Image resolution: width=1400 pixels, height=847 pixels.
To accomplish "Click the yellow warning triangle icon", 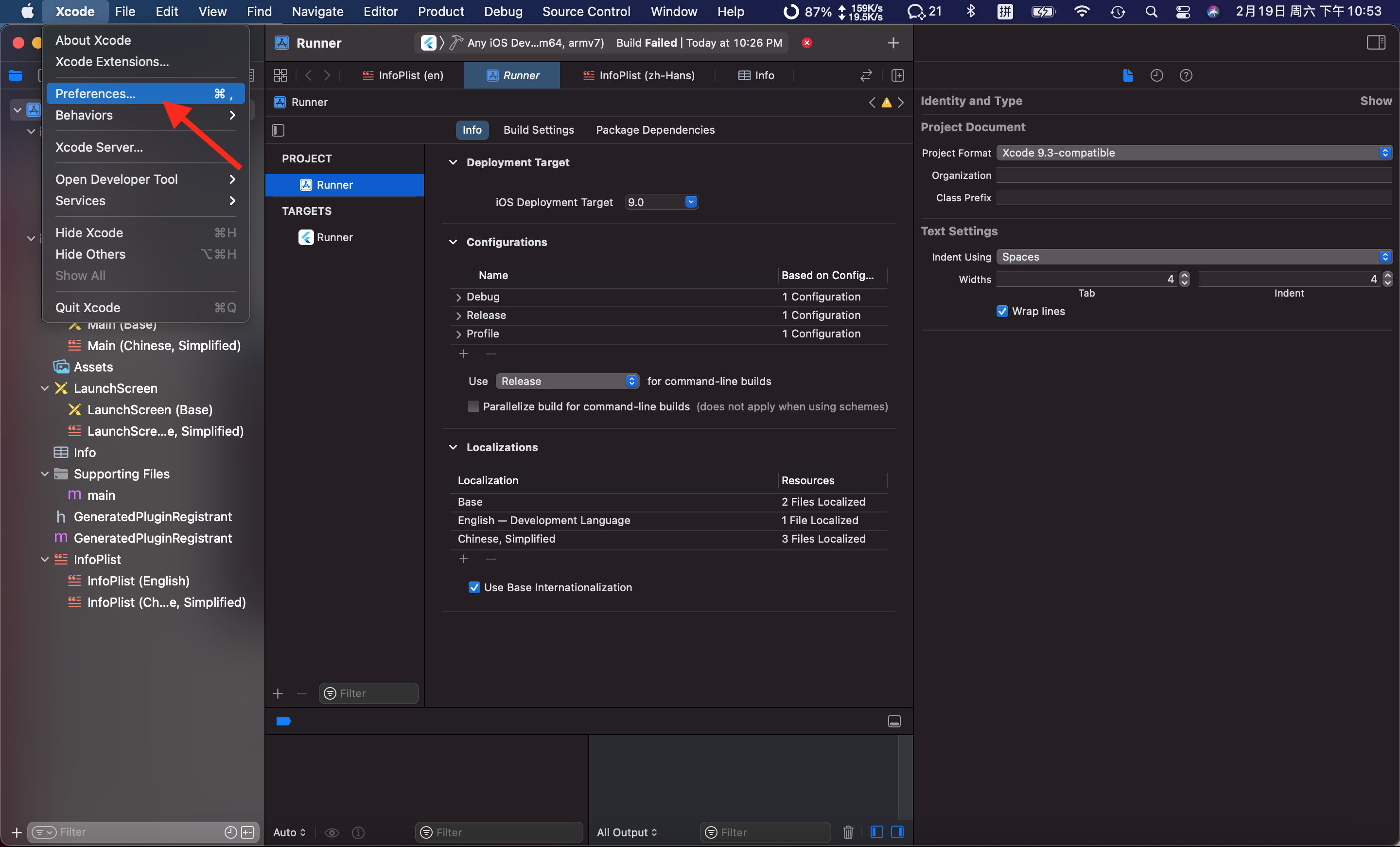I will 886,103.
